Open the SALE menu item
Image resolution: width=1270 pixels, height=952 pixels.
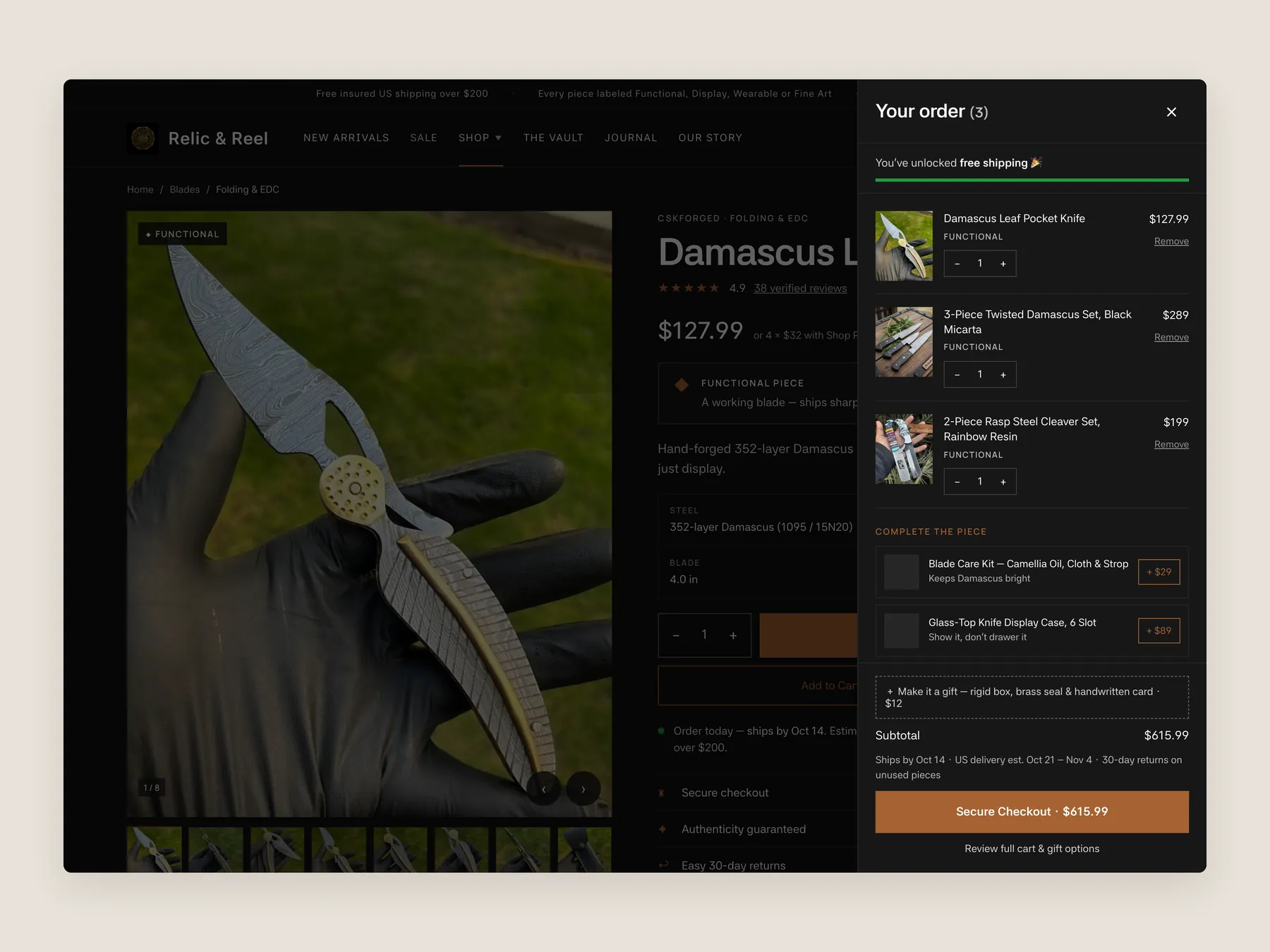(x=423, y=138)
